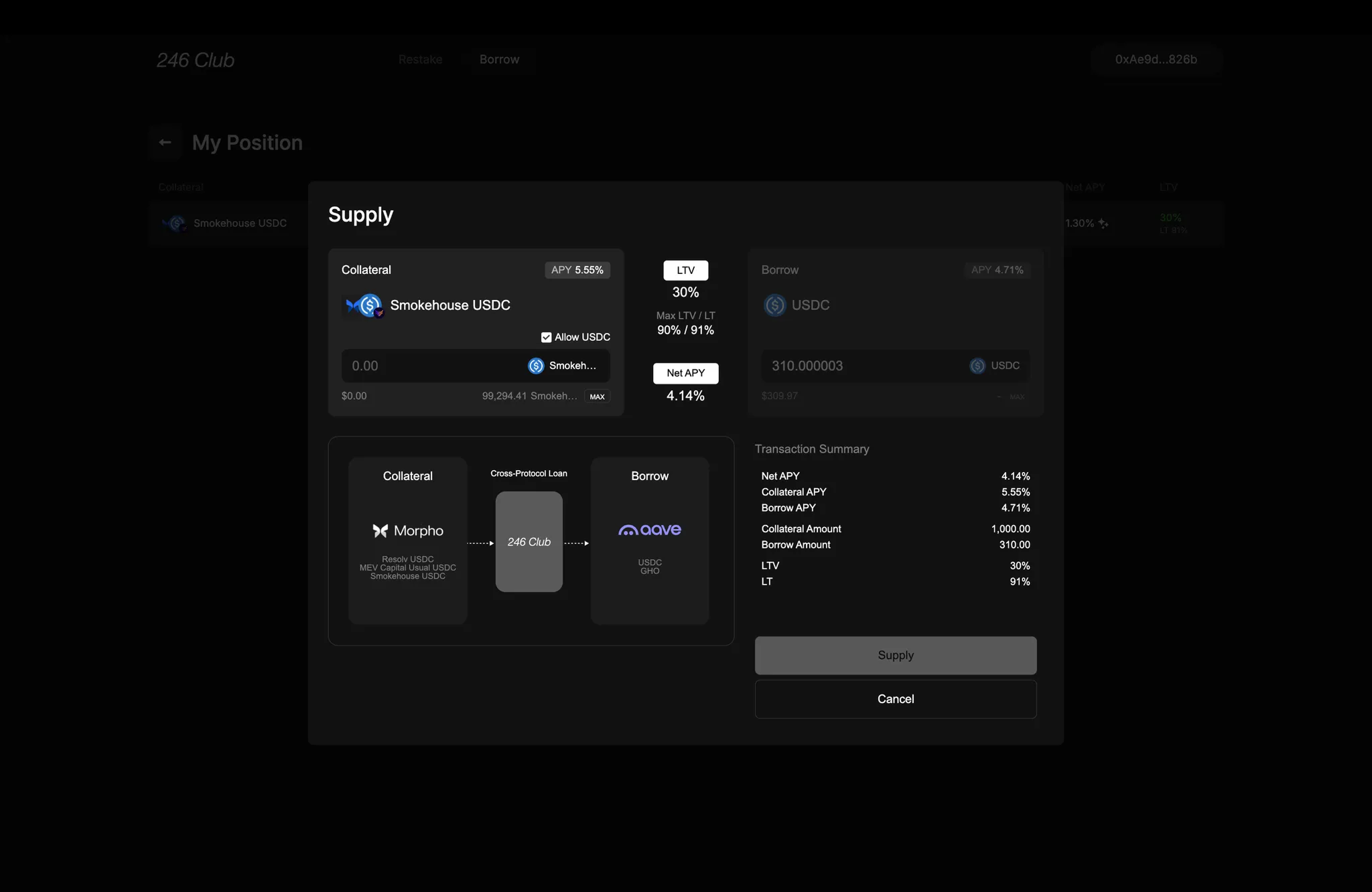
Task: Switch to the Borrow tab
Action: 499,60
